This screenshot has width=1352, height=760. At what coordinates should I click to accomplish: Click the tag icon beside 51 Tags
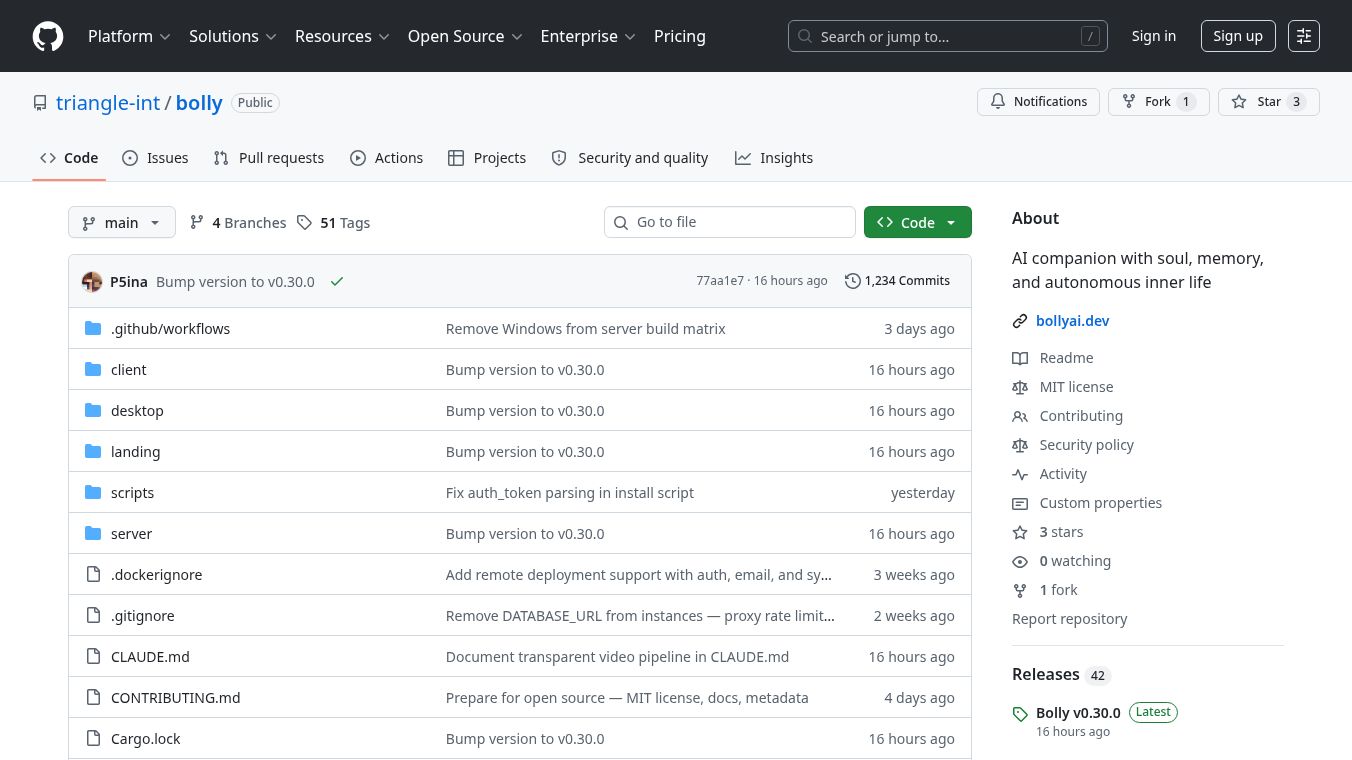[305, 223]
